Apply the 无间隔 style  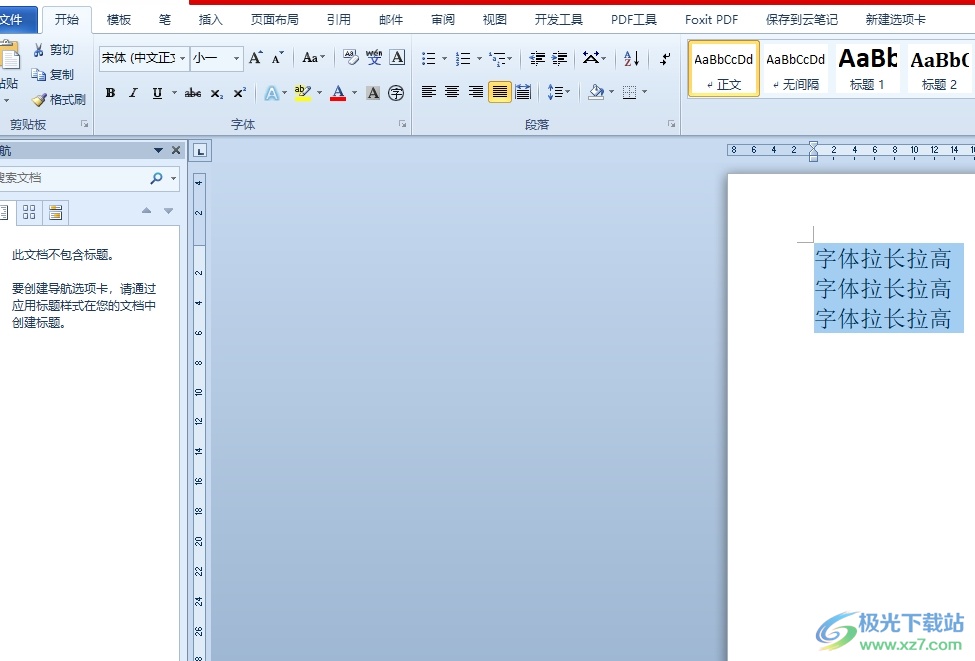tap(796, 68)
